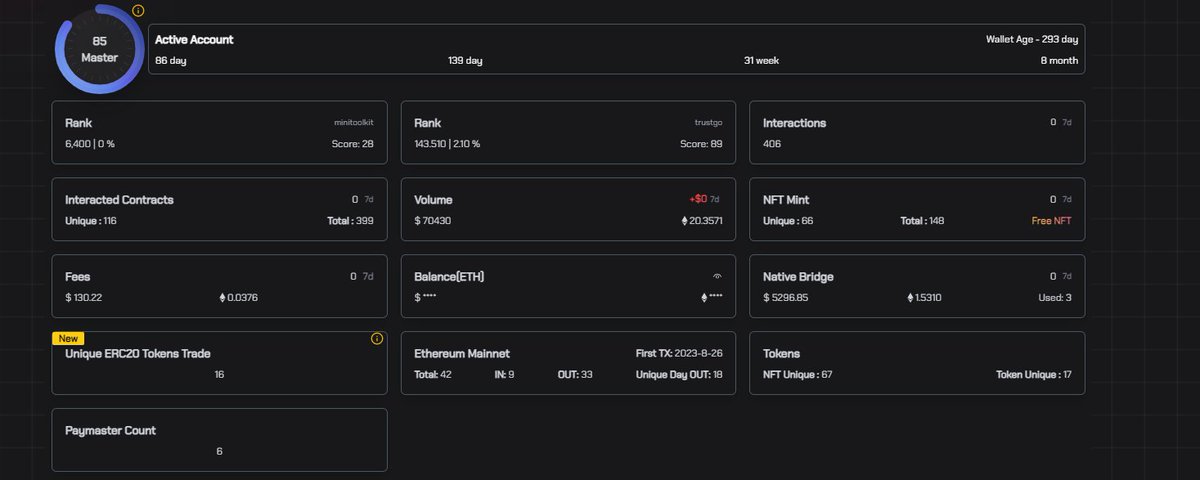Click the 31 week value
This screenshot has width=1200, height=480.
pos(761,60)
